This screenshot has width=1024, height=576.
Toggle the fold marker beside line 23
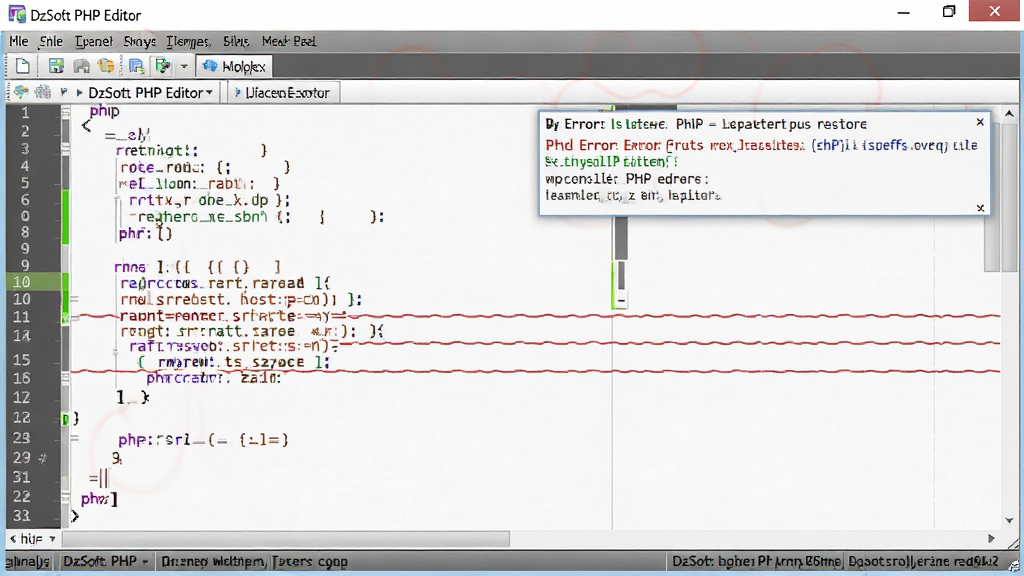[74, 438]
